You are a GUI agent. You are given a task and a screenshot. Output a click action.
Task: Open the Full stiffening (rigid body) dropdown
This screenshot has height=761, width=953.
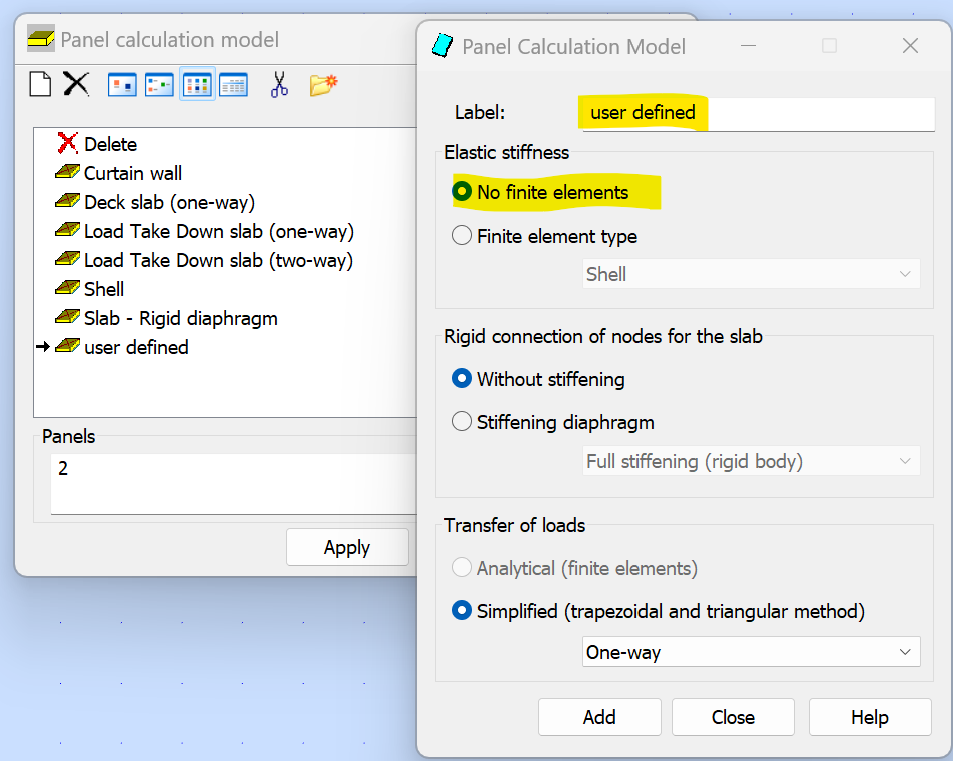click(751, 461)
